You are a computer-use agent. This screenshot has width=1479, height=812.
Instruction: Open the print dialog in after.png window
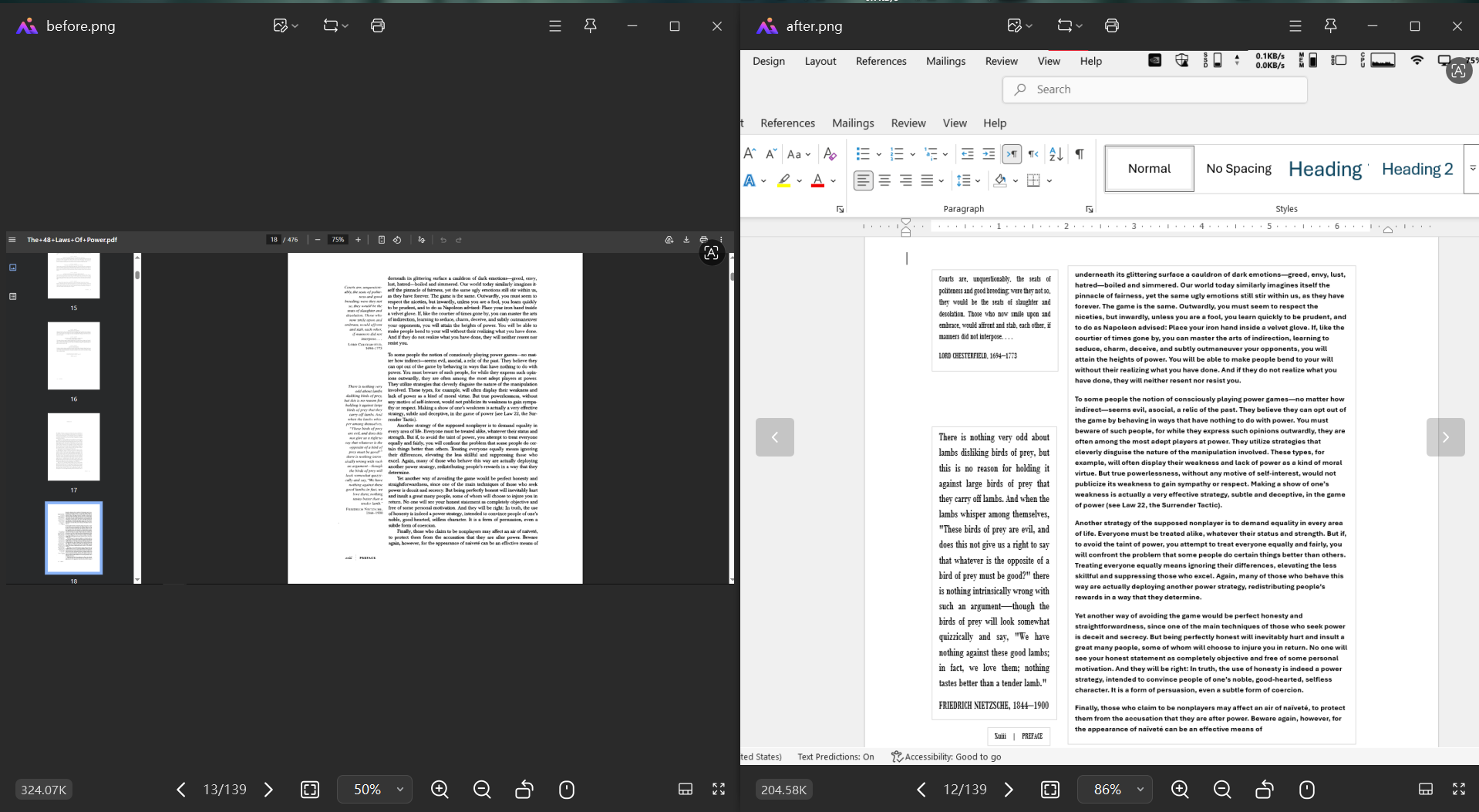pos(1112,25)
